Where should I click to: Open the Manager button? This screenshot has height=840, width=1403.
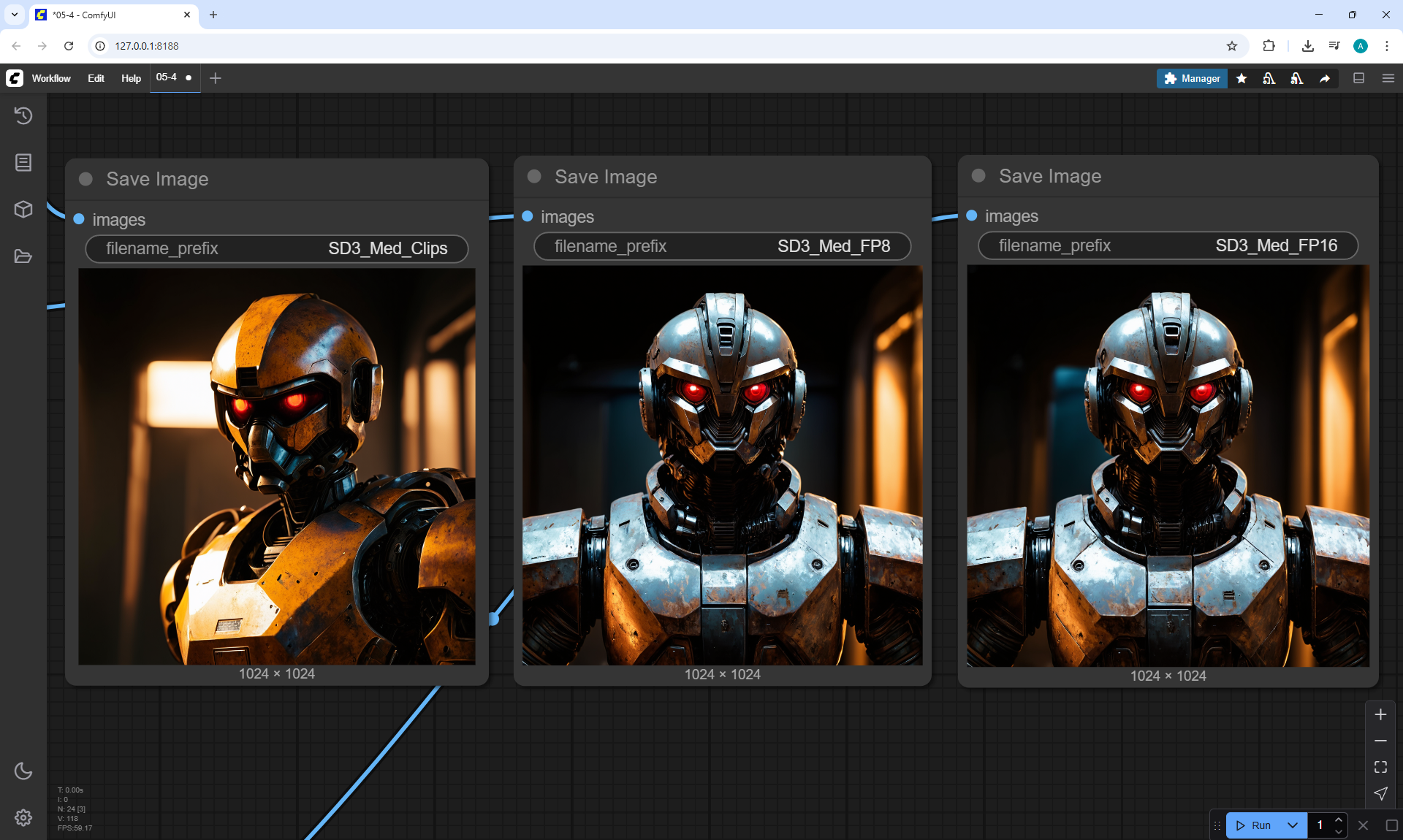click(1192, 78)
